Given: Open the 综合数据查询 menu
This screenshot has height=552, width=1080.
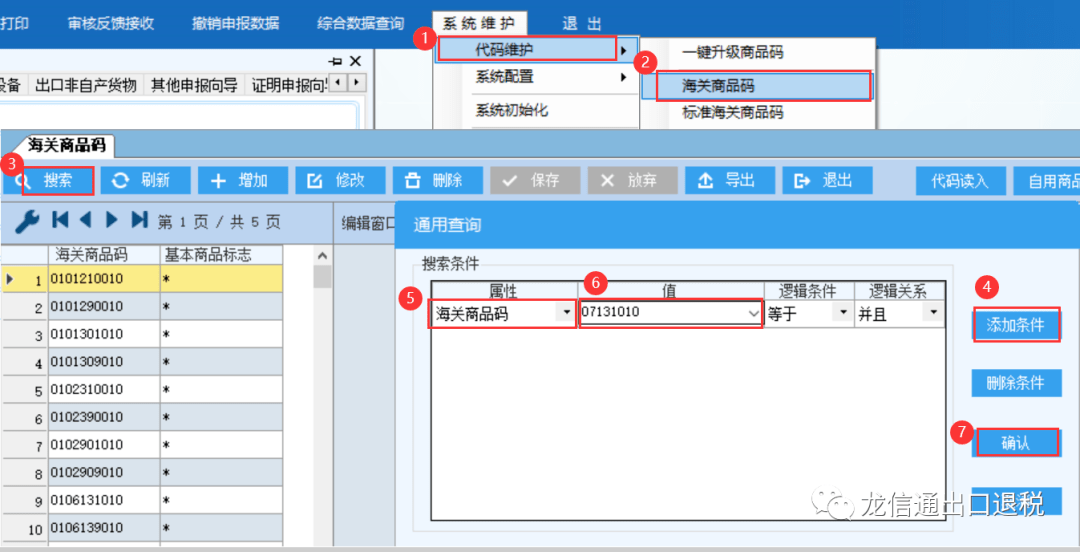Looking at the screenshot, I should pyautogui.click(x=361, y=23).
